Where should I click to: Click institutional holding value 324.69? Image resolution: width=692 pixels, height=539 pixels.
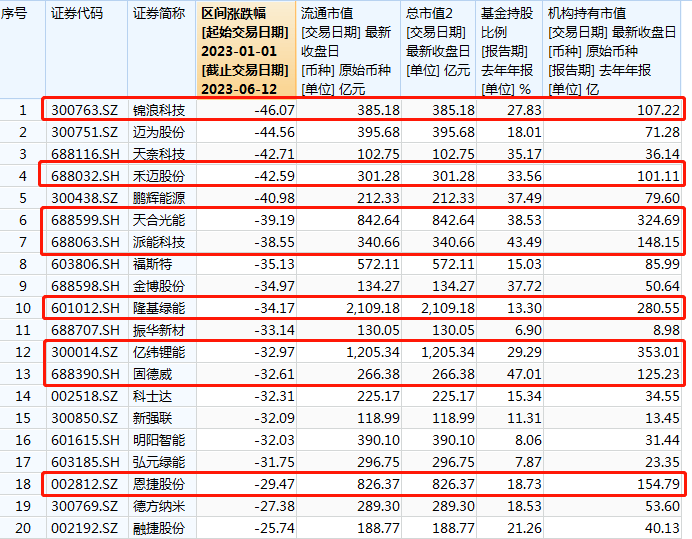pos(658,220)
